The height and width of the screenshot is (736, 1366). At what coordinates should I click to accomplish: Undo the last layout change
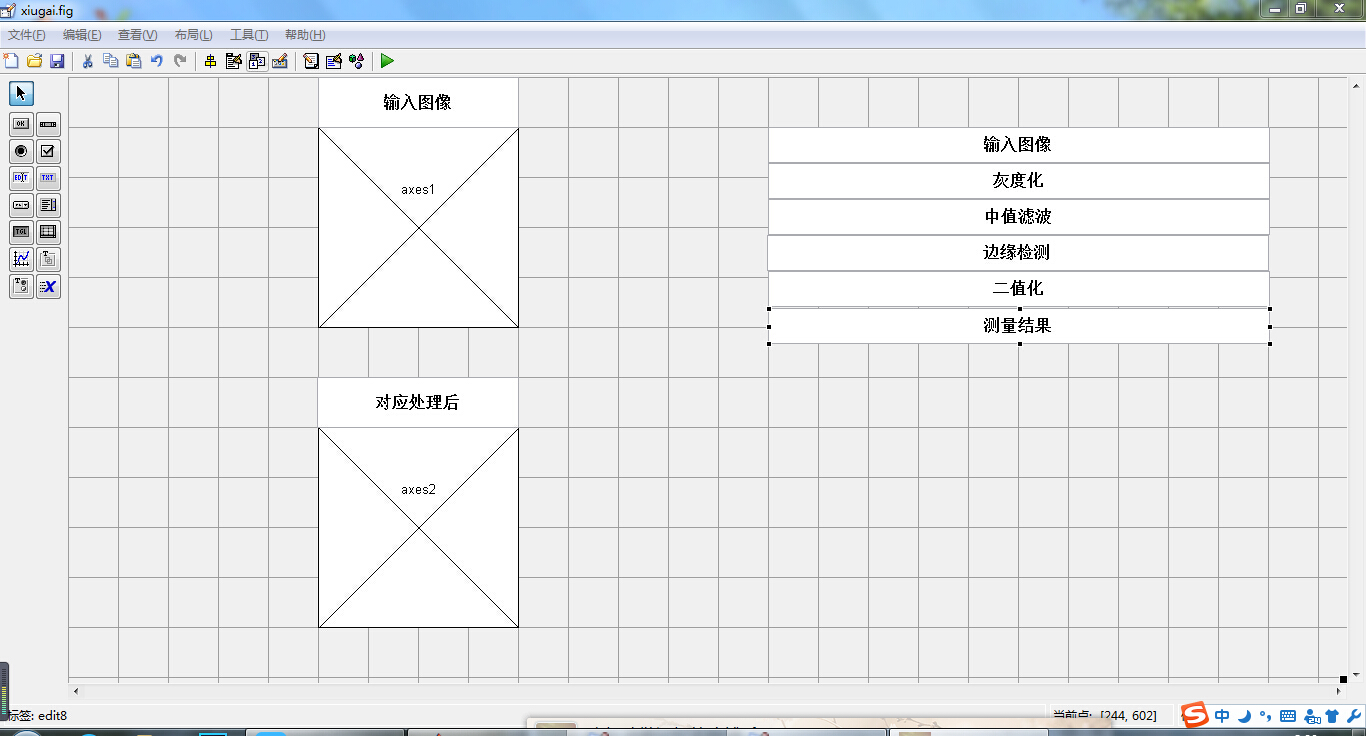pyautogui.click(x=157, y=61)
